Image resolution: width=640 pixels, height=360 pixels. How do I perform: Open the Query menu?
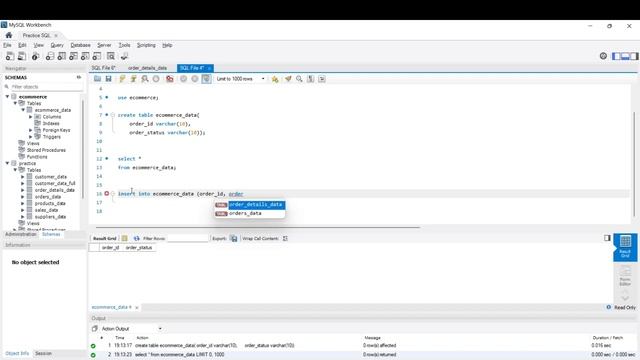tap(57, 45)
